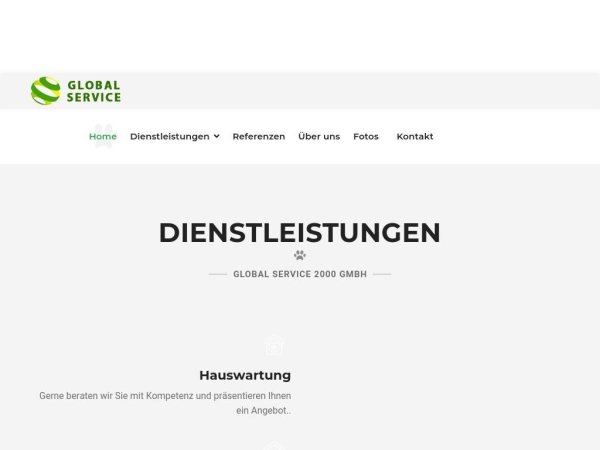
Task: Navigate to the Fotos page
Action: [366, 136]
